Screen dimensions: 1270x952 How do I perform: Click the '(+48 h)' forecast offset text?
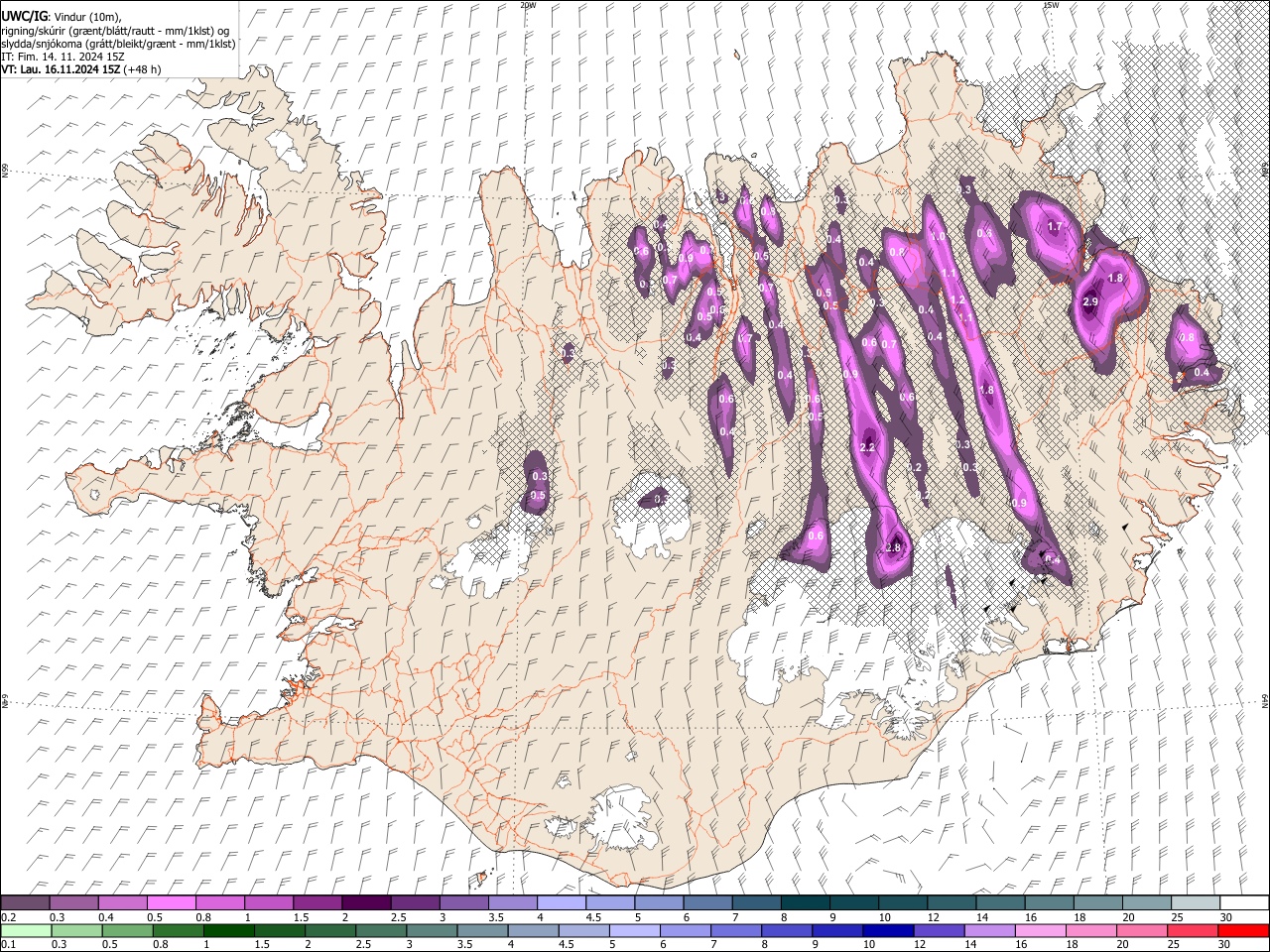tap(143, 69)
